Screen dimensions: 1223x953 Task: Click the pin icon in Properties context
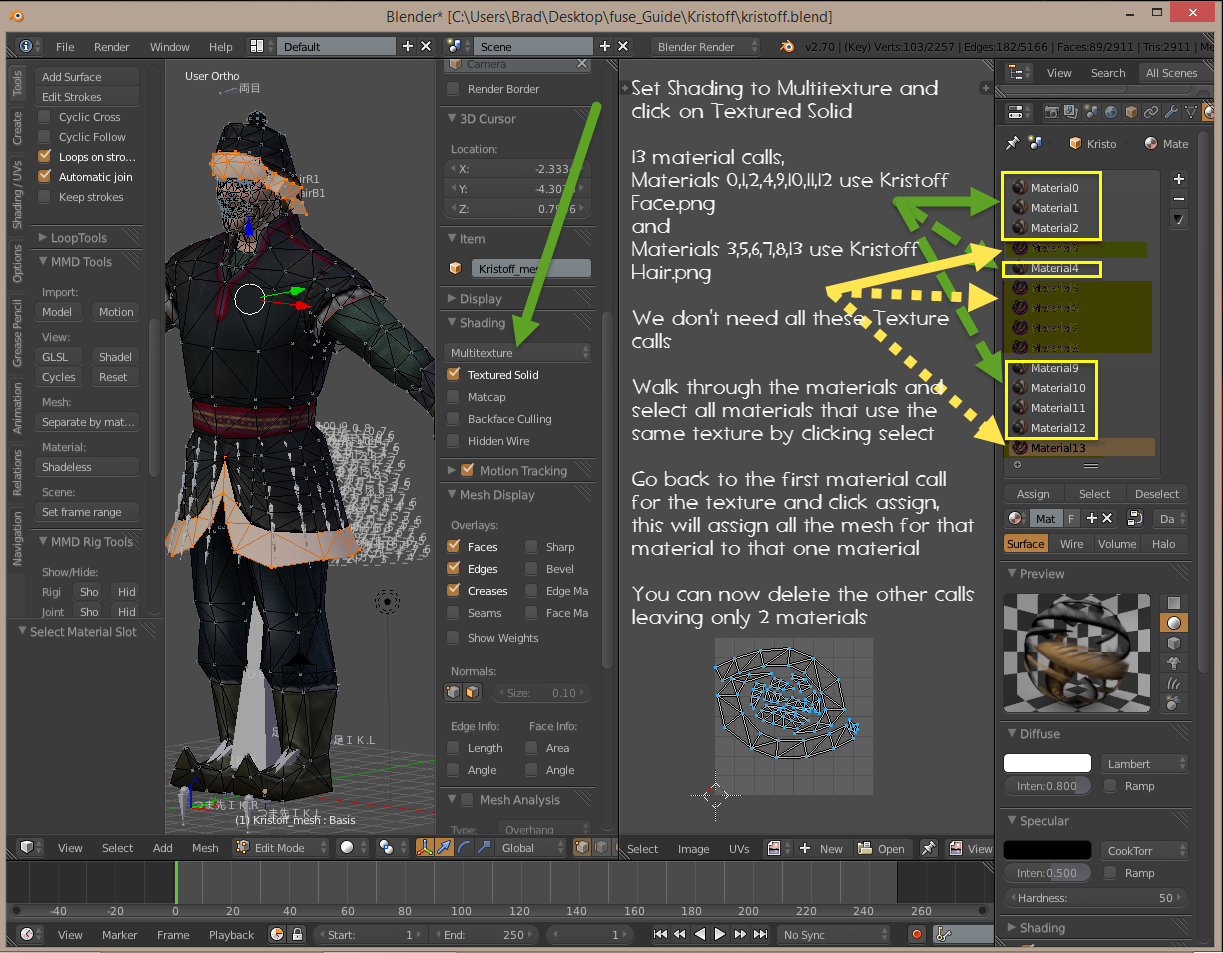coord(1012,143)
